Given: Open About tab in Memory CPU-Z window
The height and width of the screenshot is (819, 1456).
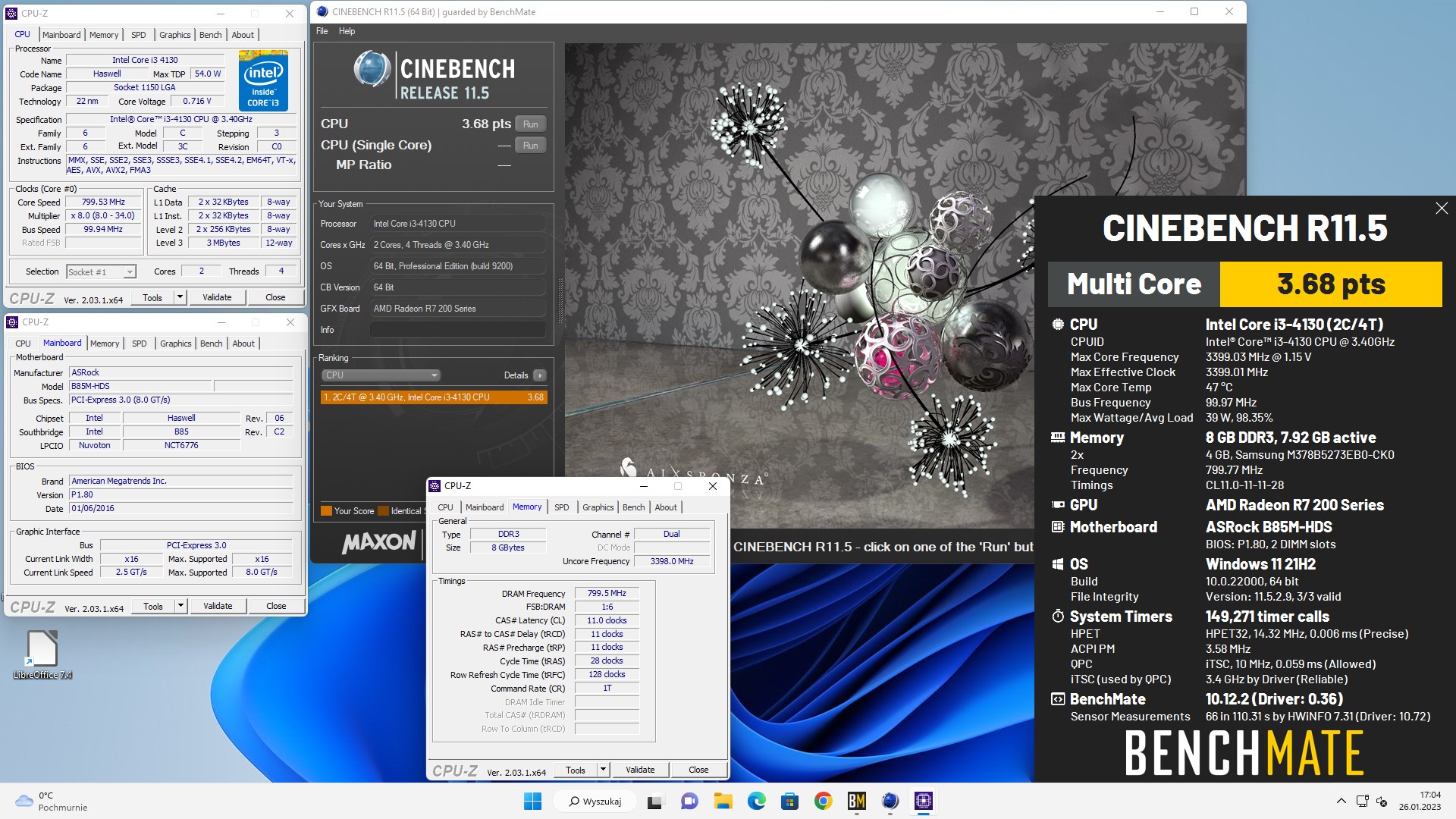Looking at the screenshot, I should pyautogui.click(x=666, y=507).
